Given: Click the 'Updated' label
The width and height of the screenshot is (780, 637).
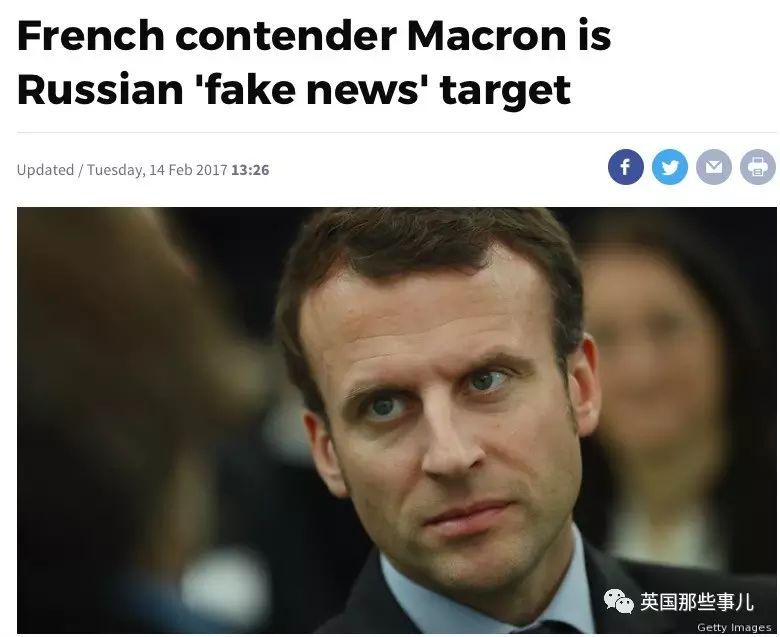Looking at the screenshot, I should click(45, 170).
